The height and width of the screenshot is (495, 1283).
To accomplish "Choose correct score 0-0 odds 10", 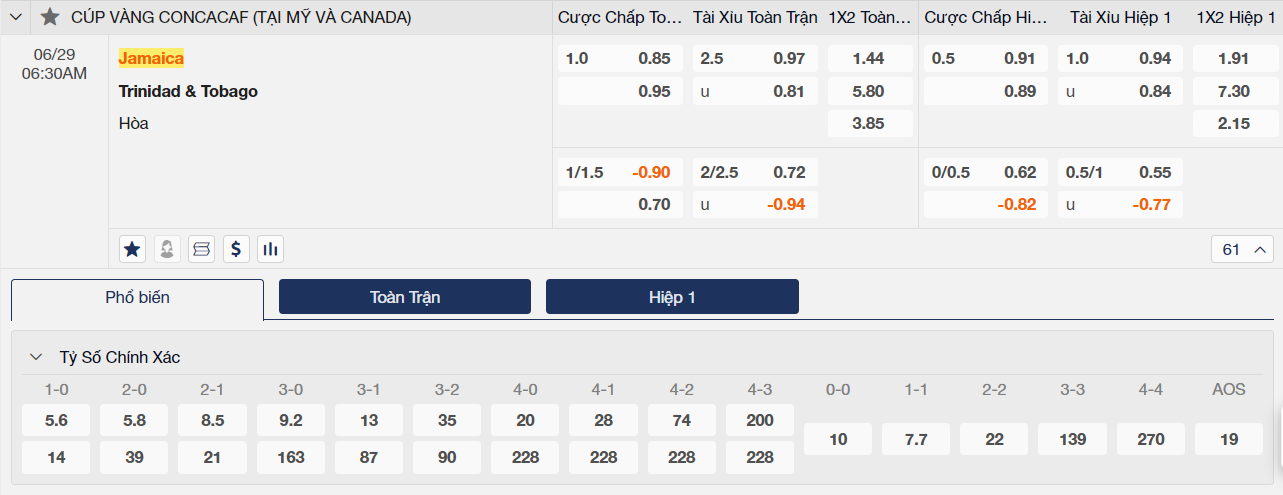I will 838,439.
